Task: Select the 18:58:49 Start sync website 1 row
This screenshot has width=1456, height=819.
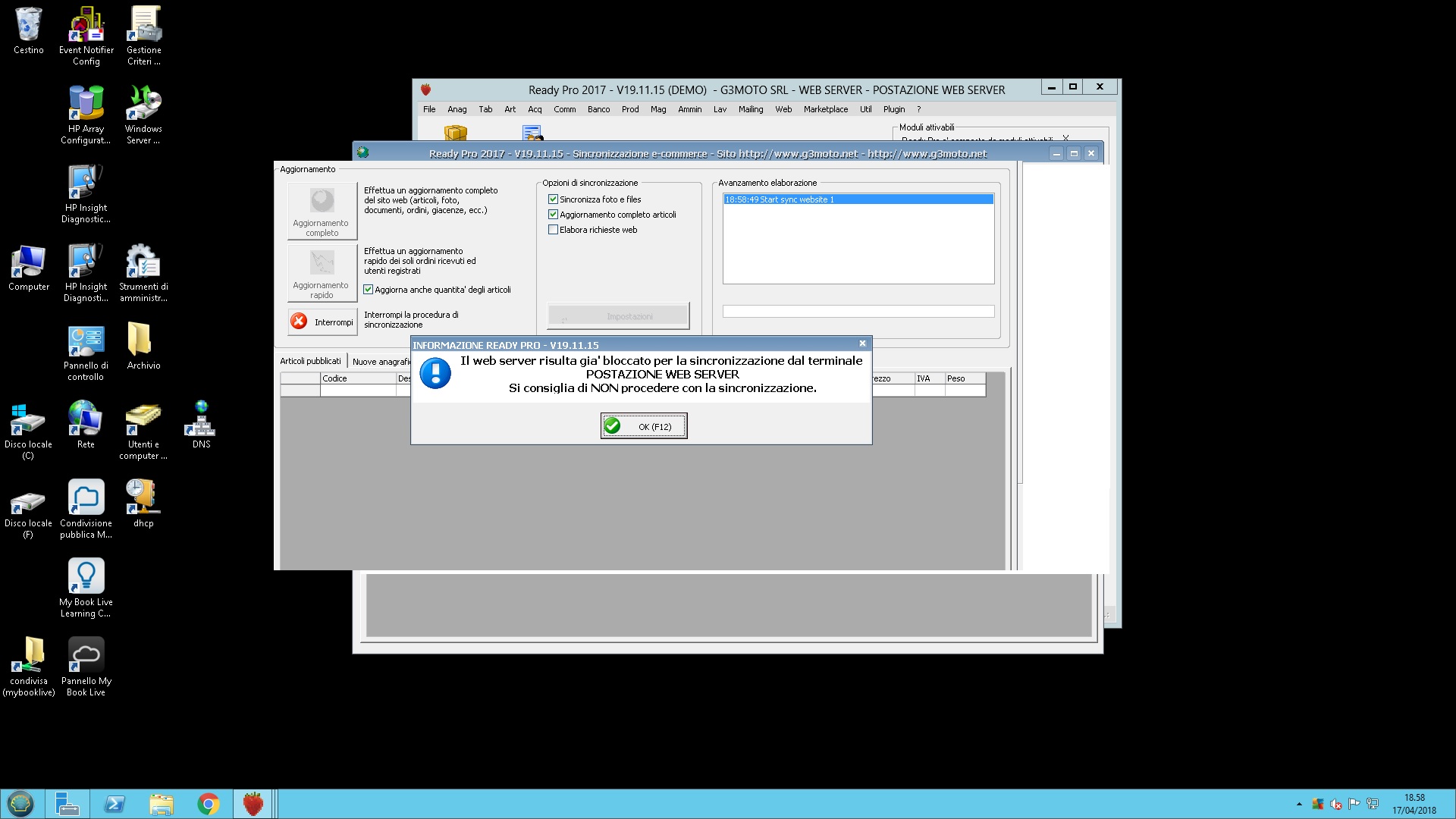Action: (858, 199)
